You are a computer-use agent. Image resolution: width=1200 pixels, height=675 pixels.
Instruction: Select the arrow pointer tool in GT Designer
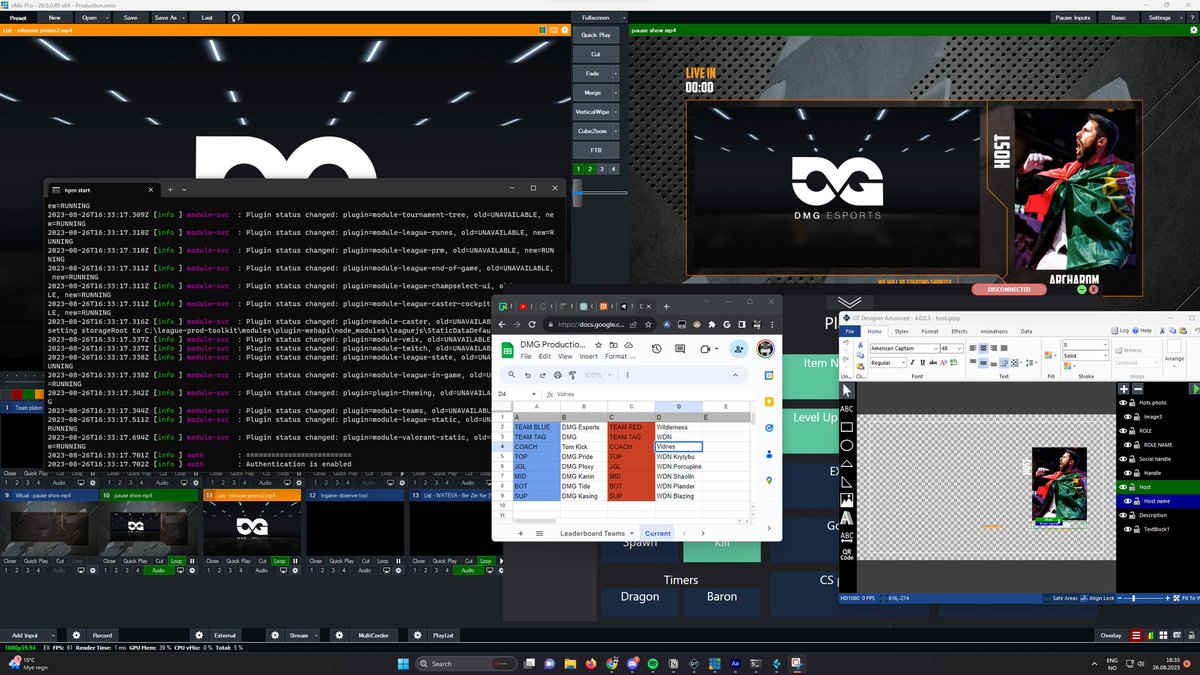847,390
